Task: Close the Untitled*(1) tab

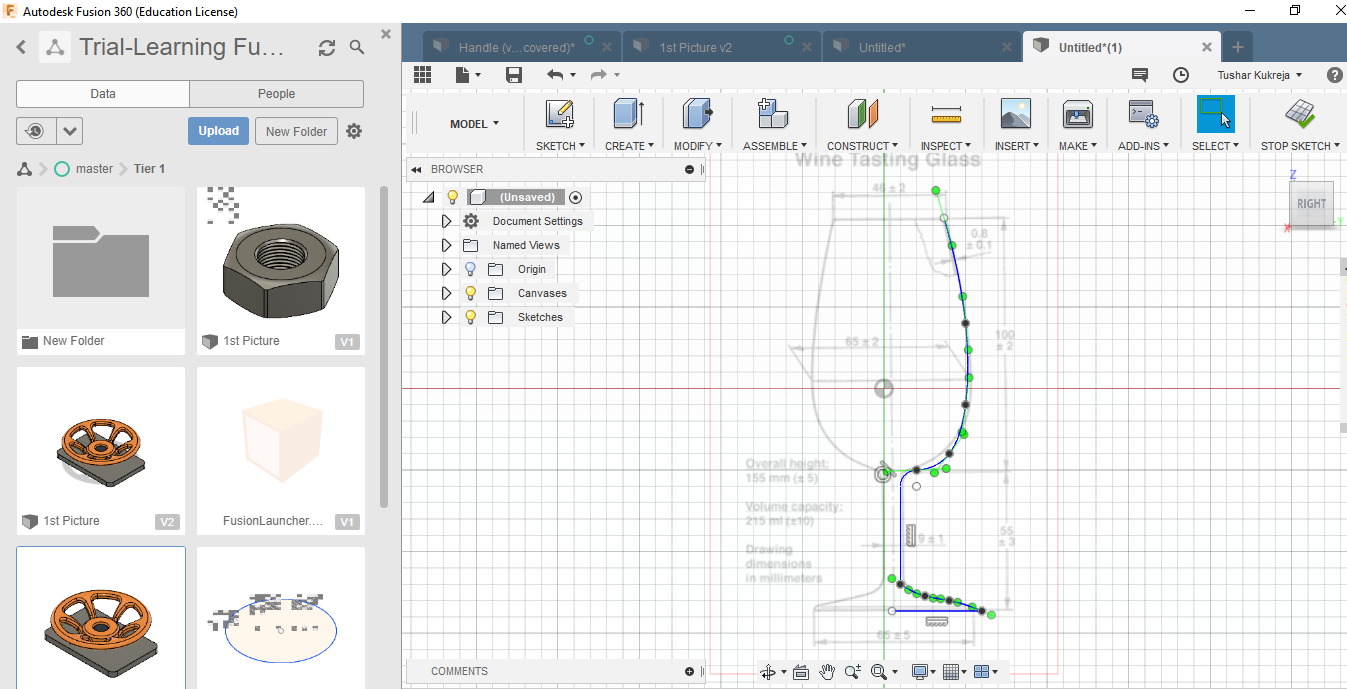Action: [x=1207, y=47]
